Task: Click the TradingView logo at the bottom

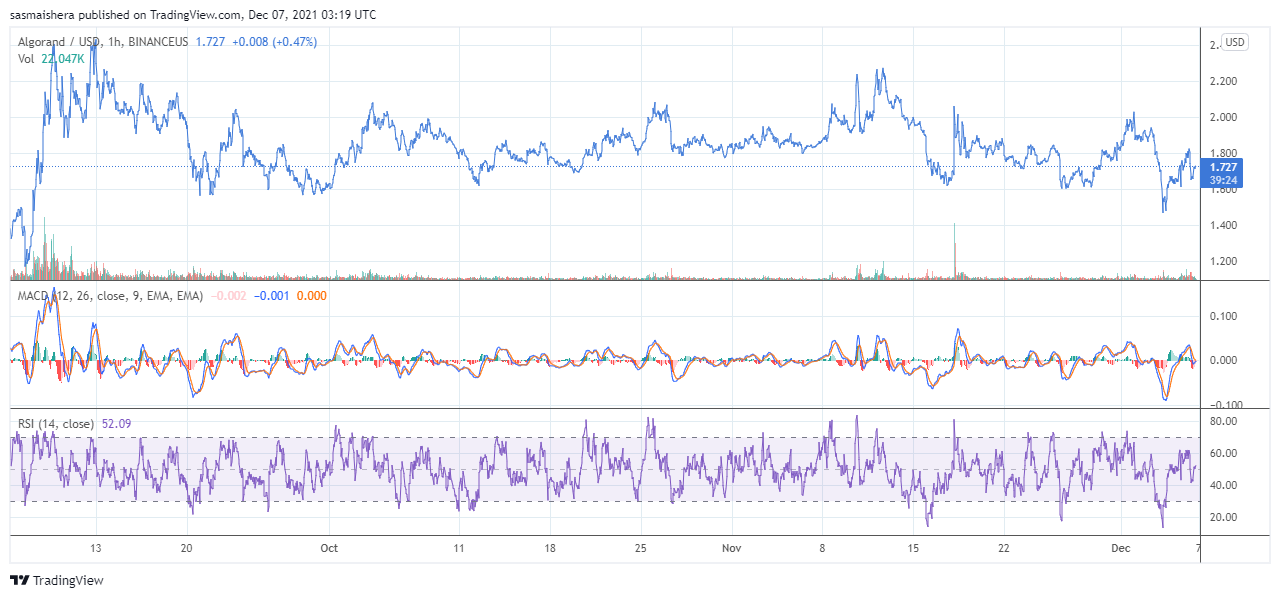Action: pyautogui.click(x=57, y=581)
